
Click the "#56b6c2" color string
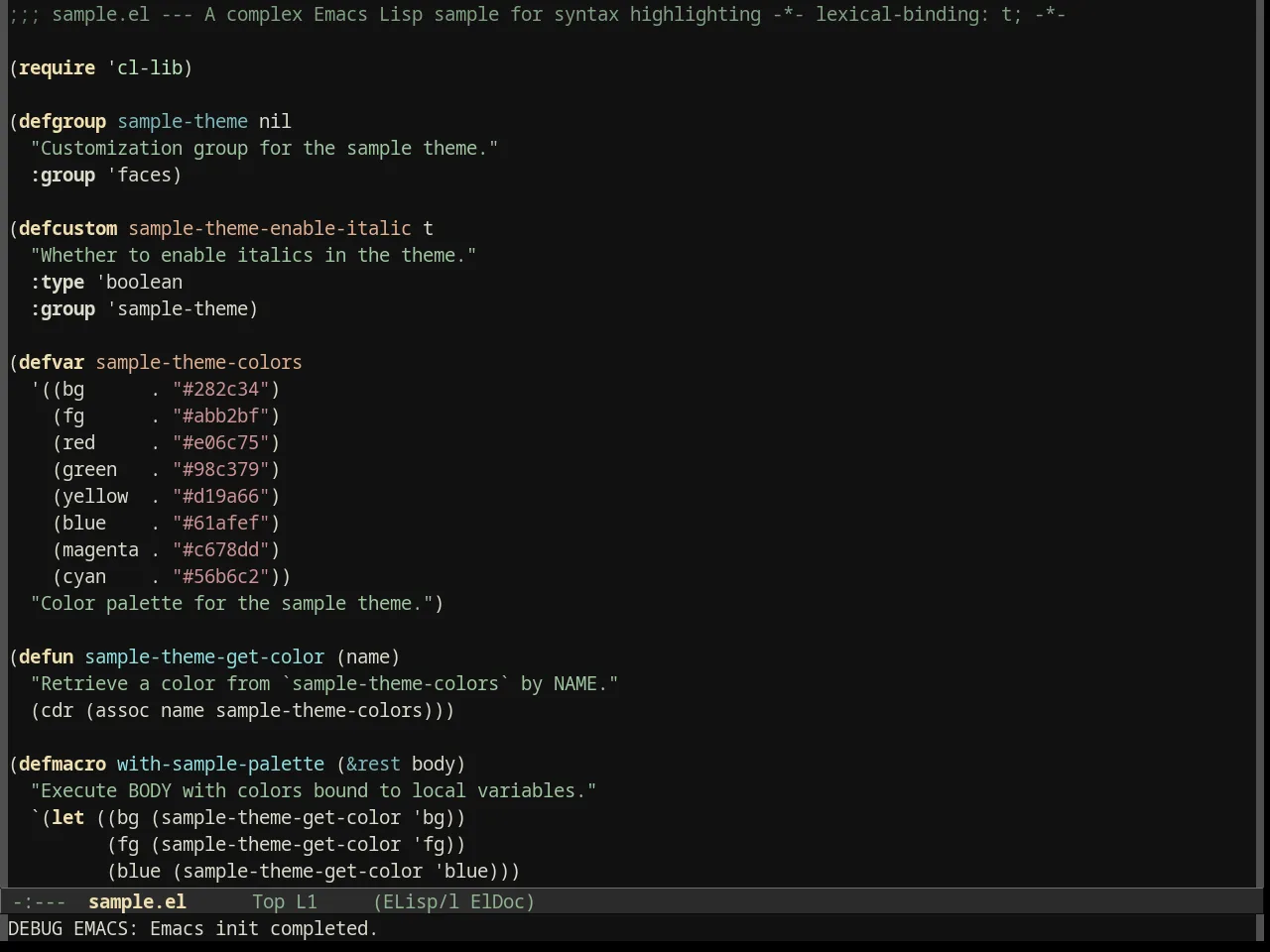pyautogui.click(x=221, y=576)
